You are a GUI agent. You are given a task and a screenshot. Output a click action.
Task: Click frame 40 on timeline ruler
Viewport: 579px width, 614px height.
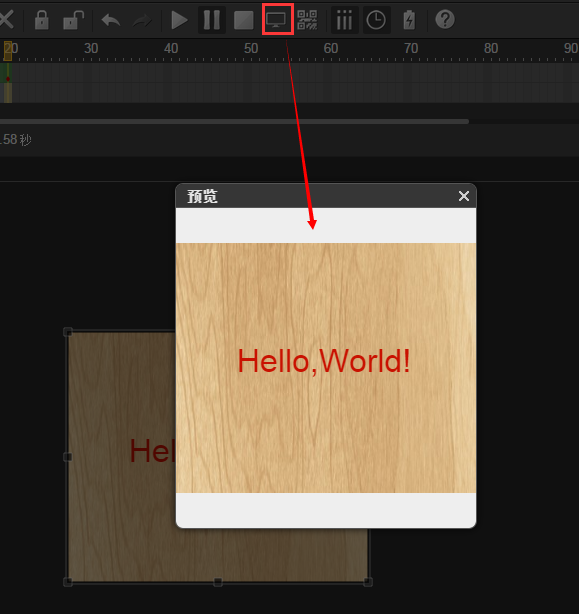(x=171, y=48)
